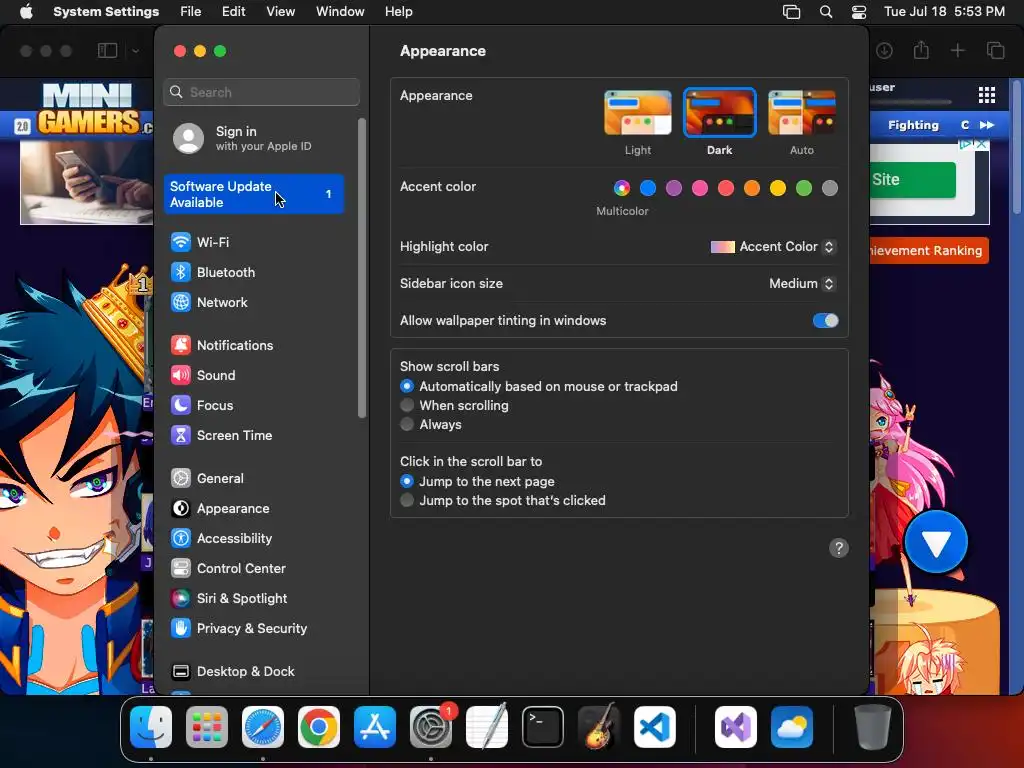This screenshot has height=768, width=1024.
Task: Open the Help menu
Action: 398,12
